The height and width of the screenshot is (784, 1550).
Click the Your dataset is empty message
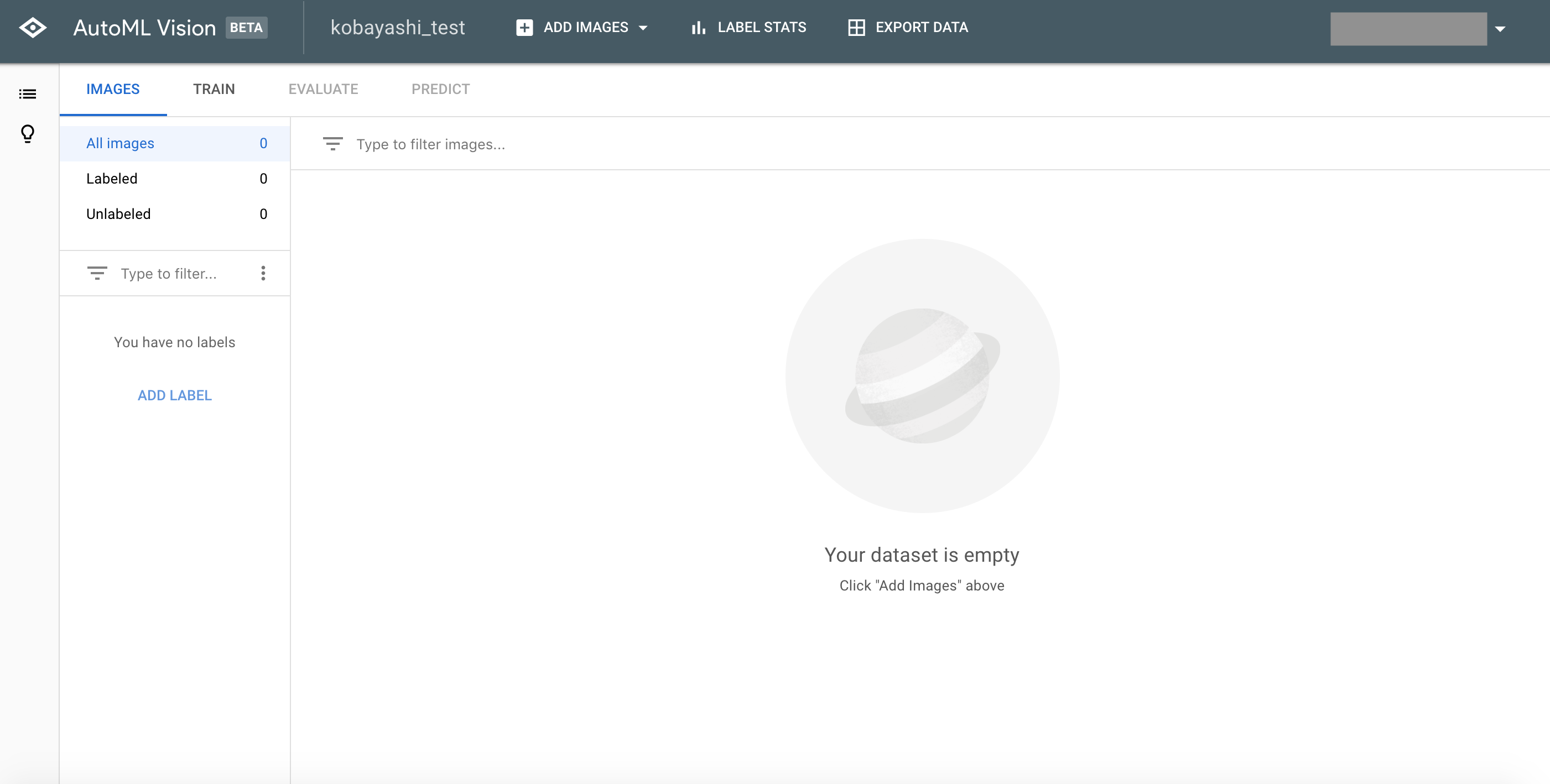point(922,555)
